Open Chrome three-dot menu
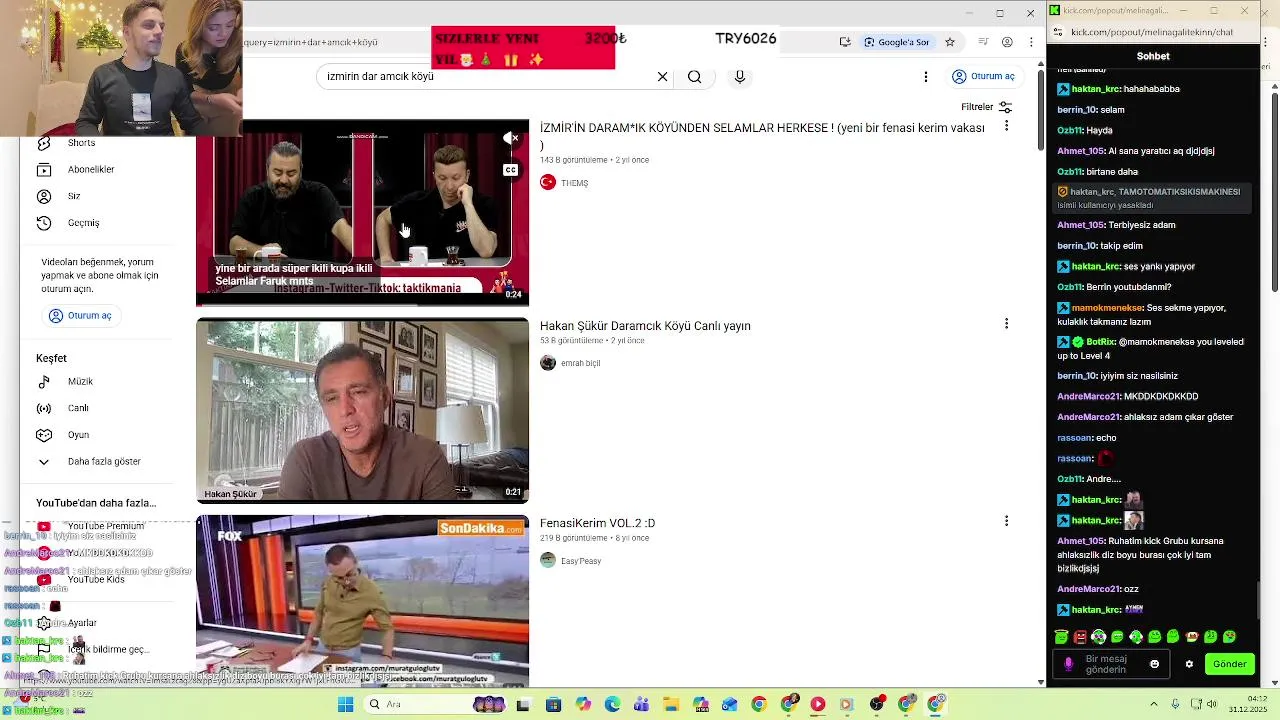The height and width of the screenshot is (720, 1280). pyautogui.click(x=1030, y=42)
